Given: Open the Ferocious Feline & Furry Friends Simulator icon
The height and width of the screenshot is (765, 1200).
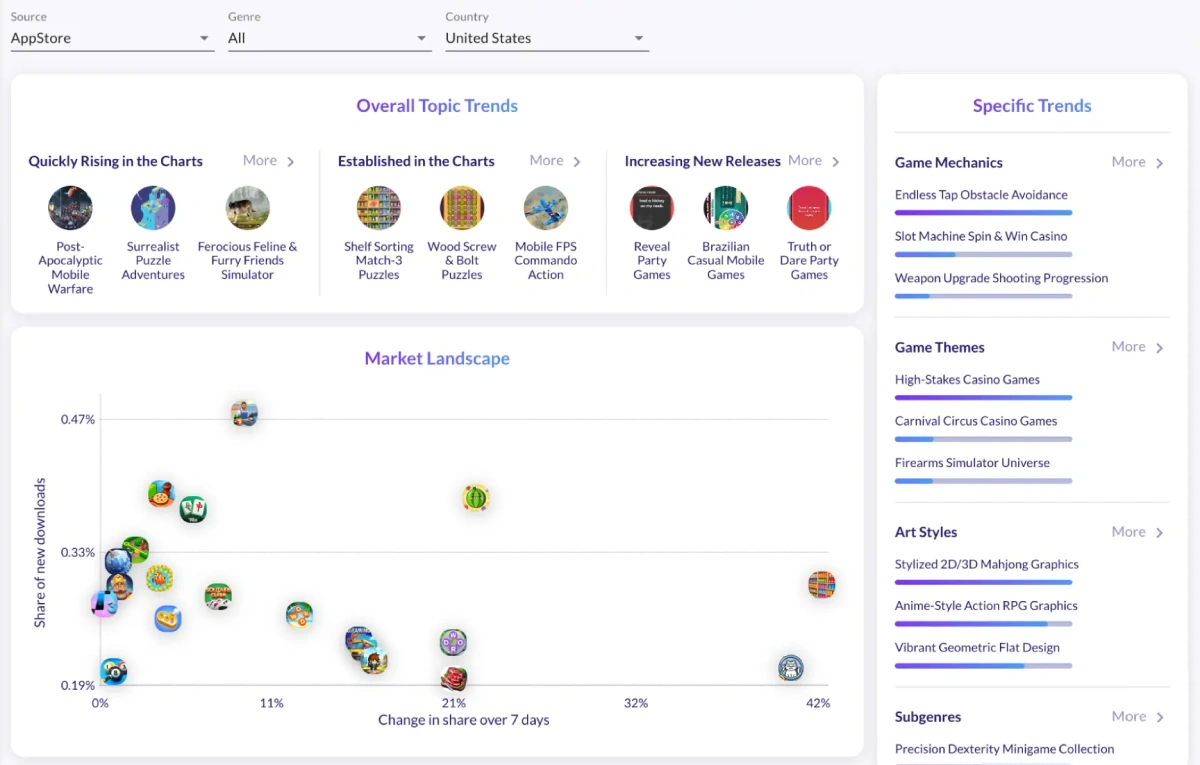Looking at the screenshot, I should (246, 207).
